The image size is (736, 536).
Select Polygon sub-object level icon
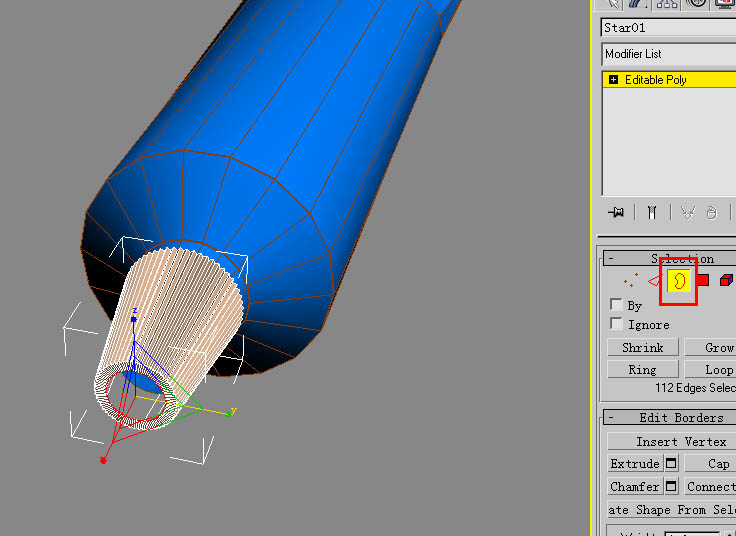click(703, 280)
